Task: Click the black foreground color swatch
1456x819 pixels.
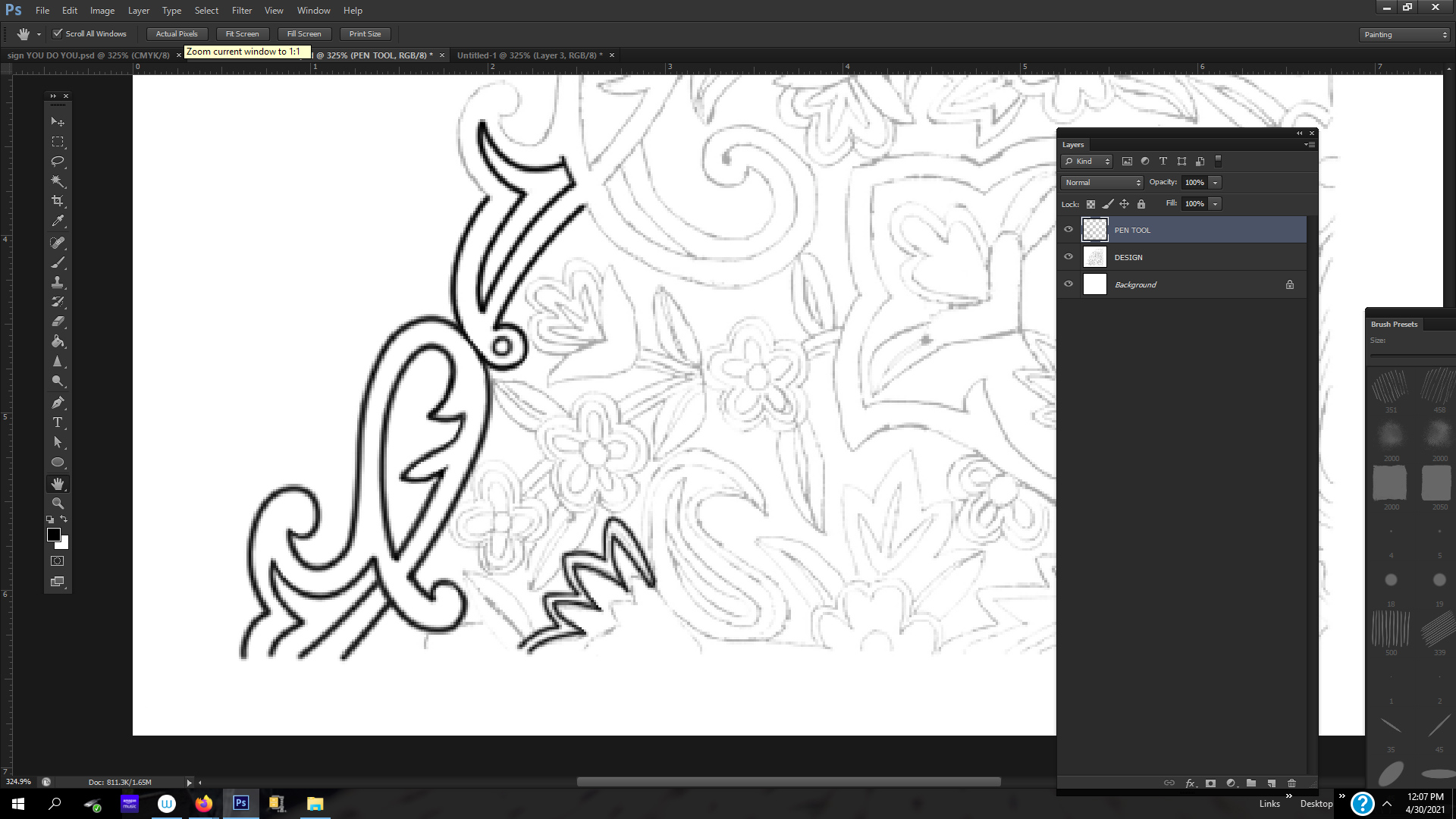Action: pyautogui.click(x=53, y=535)
